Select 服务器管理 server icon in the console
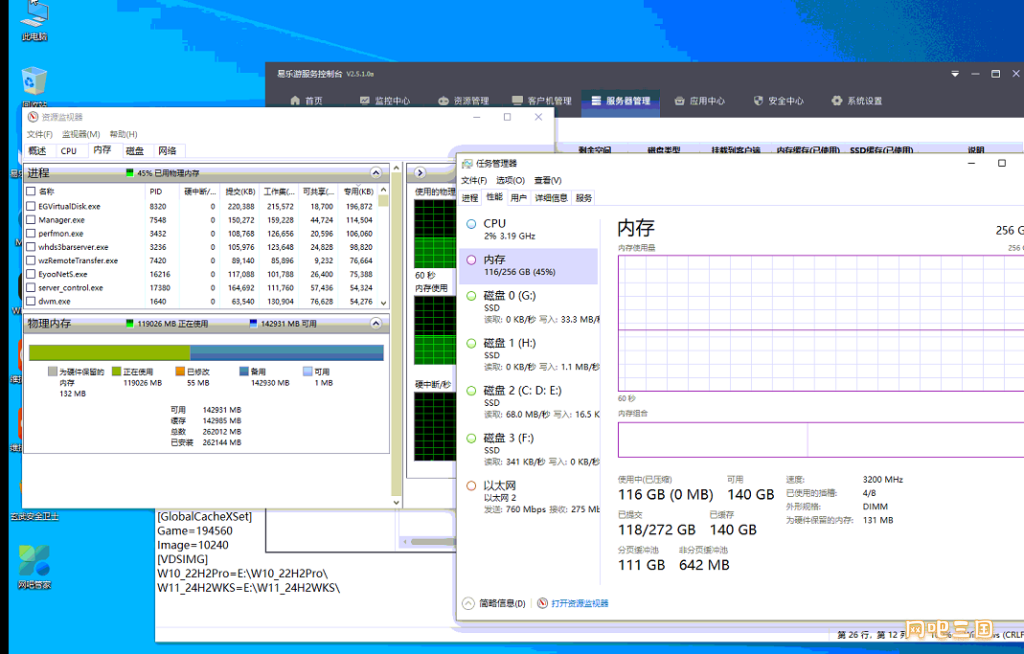The height and width of the screenshot is (654, 1024). click(596, 101)
